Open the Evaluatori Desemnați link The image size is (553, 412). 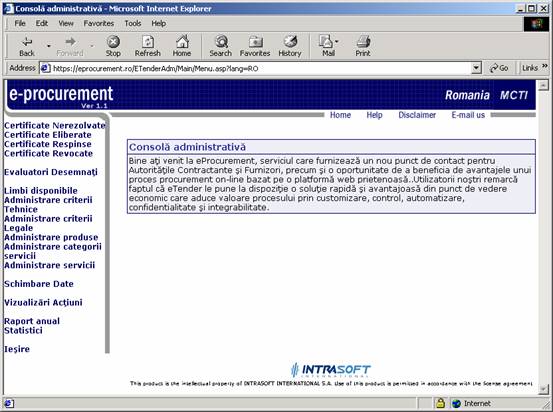[51, 172]
